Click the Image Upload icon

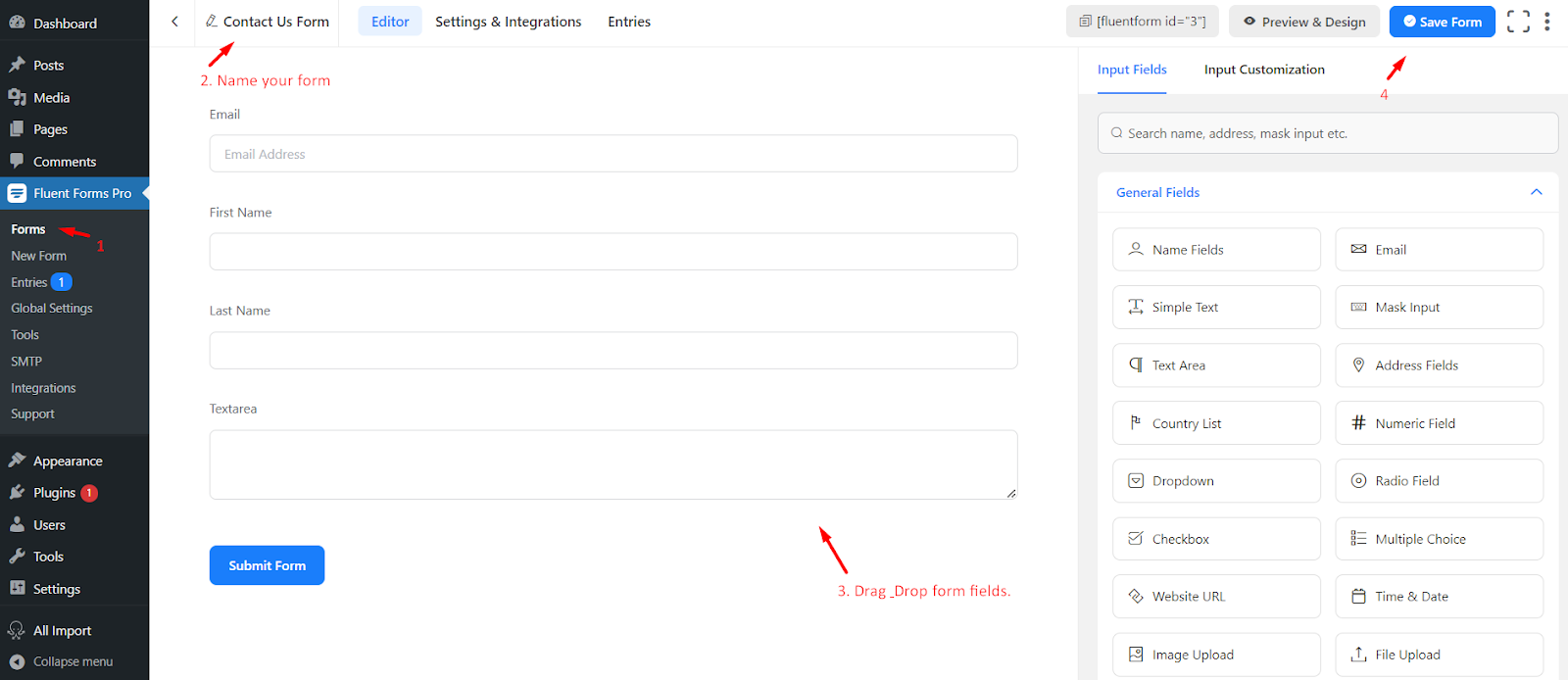pos(1136,654)
